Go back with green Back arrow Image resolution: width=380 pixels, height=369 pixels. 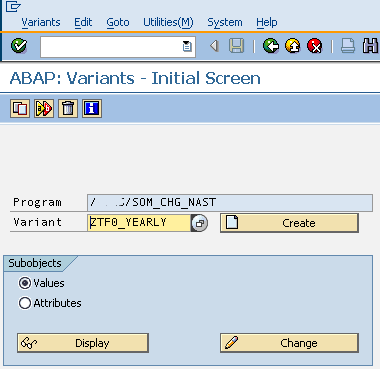tap(271, 46)
